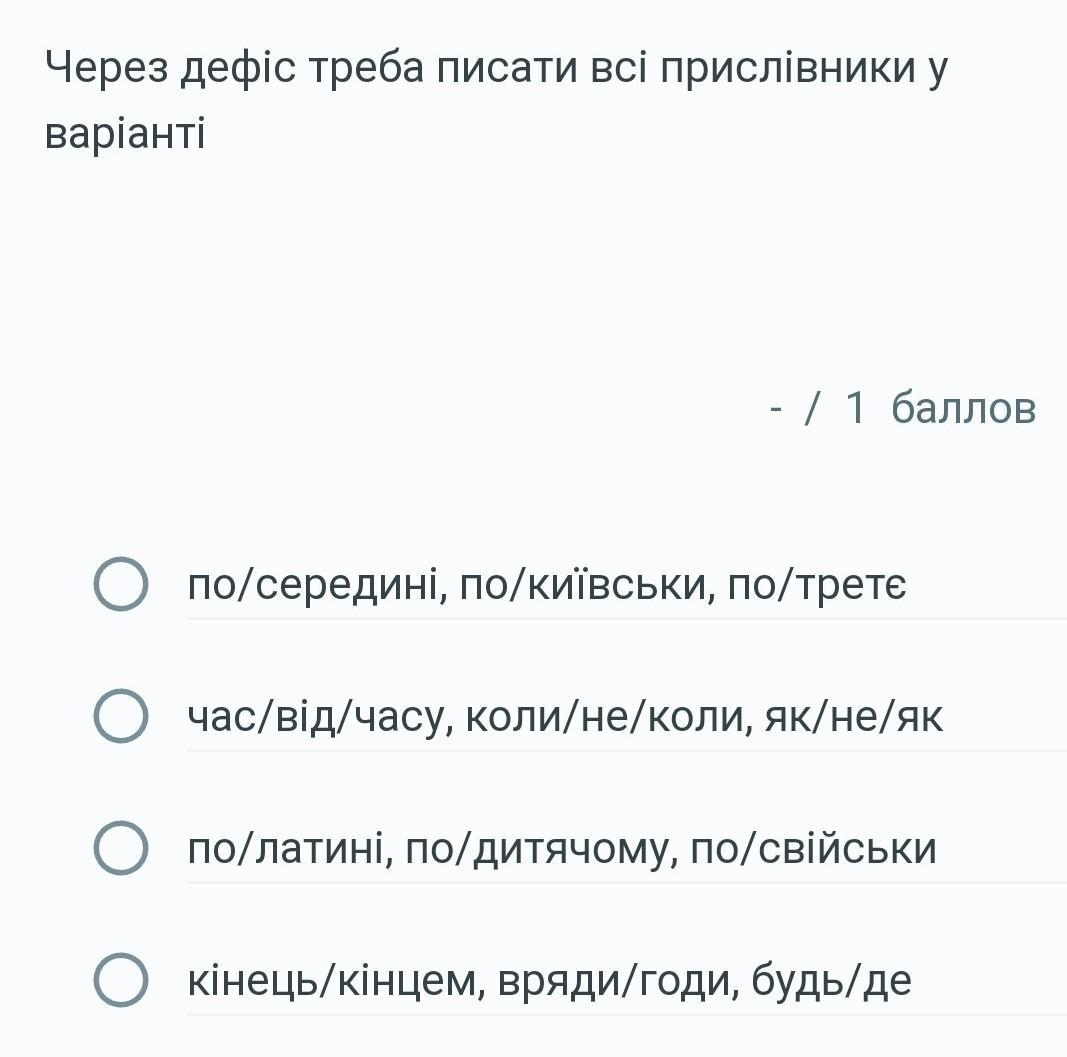1067x1057 pixels.
Task: Choose the час/від/часу answer radio button
Action: click(x=121, y=717)
